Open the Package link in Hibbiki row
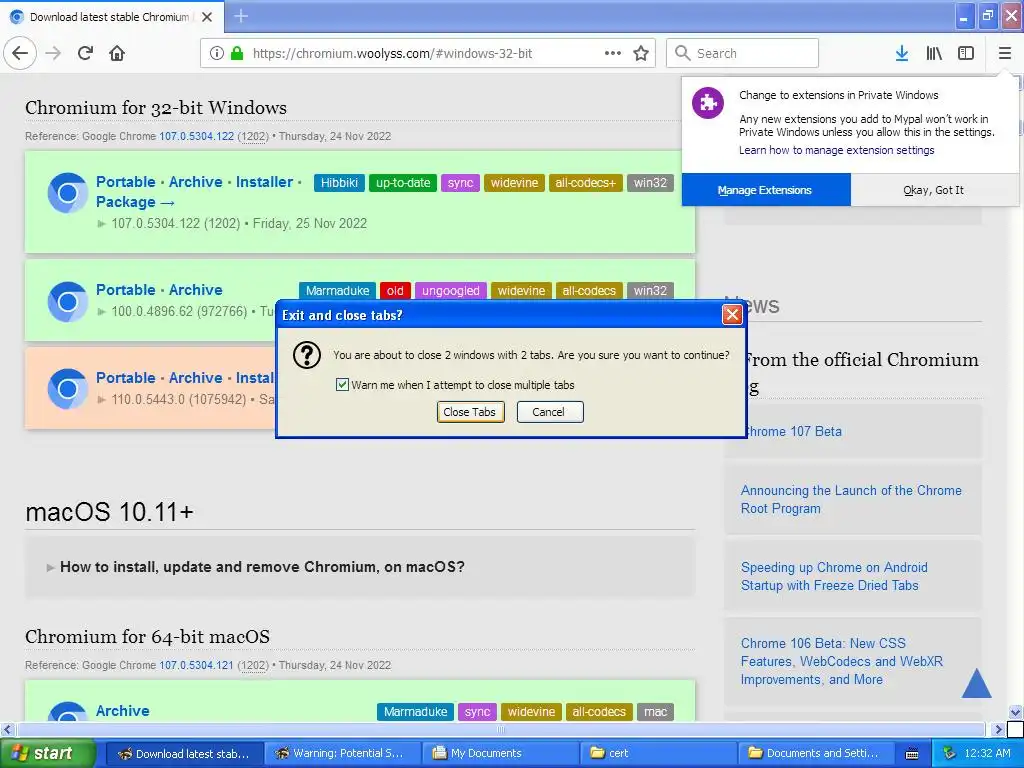 135,202
